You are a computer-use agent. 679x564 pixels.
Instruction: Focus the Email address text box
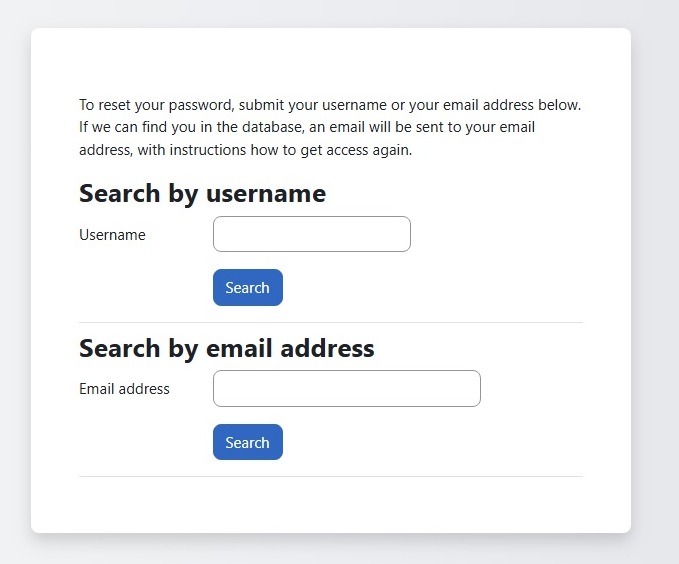point(346,389)
